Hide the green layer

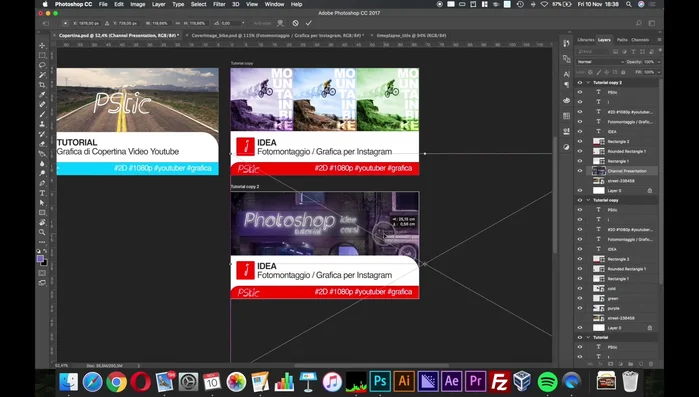(580, 298)
